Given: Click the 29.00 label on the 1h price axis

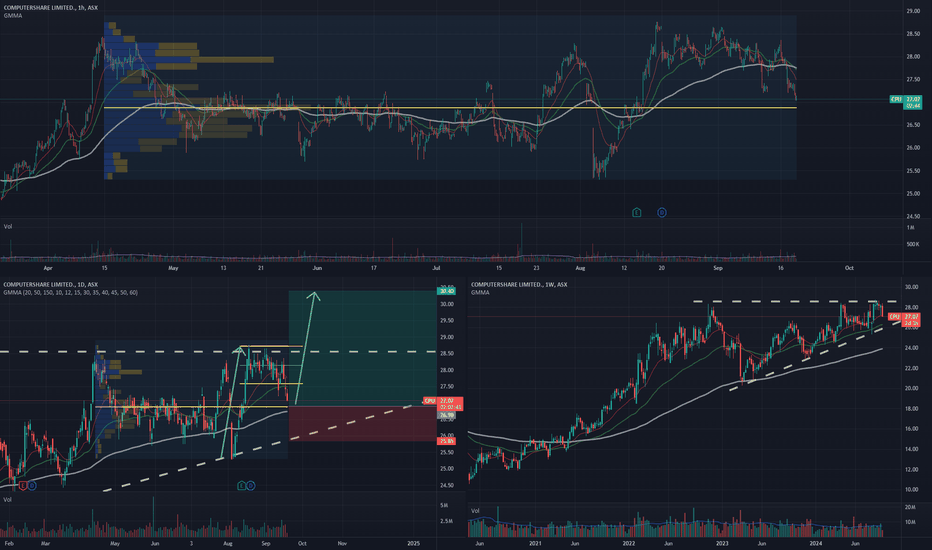Looking at the screenshot, I should click(913, 11).
